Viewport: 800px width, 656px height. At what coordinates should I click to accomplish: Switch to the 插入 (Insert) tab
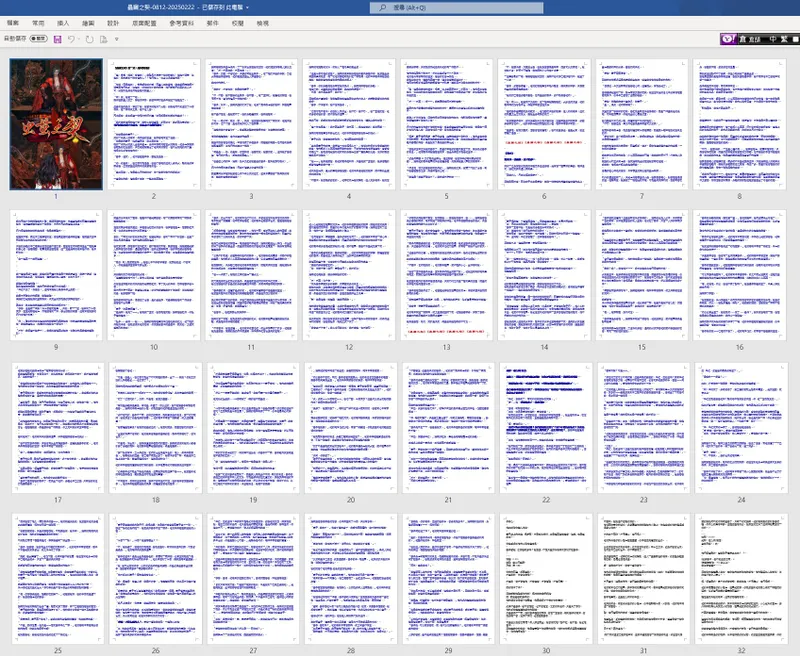[x=63, y=23]
